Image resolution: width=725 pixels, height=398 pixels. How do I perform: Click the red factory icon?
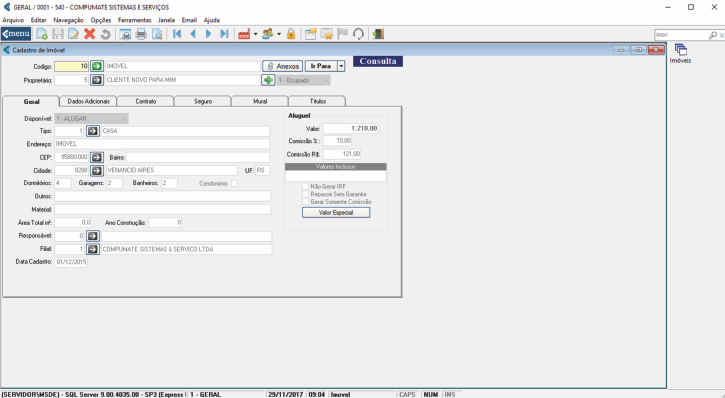coord(244,34)
